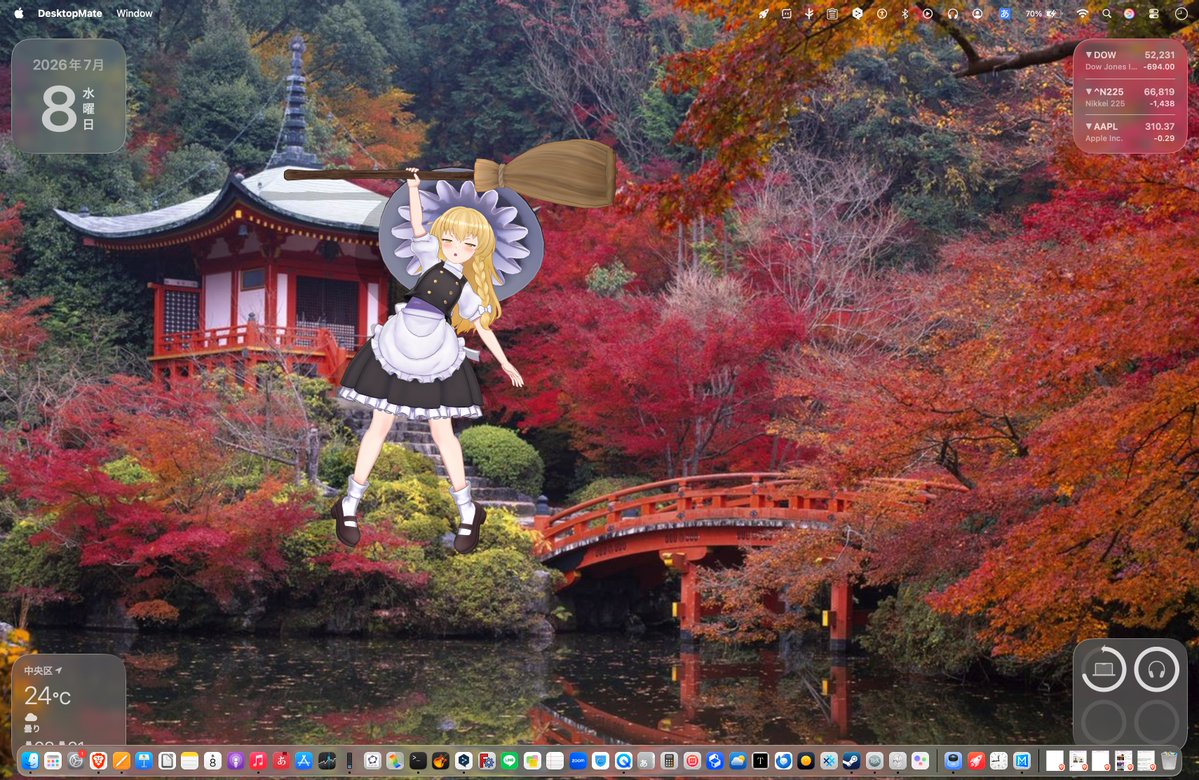The height and width of the screenshot is (780, 1199).
Task: Open Typora black T icon in the Dock
Action: click(760, 761)
